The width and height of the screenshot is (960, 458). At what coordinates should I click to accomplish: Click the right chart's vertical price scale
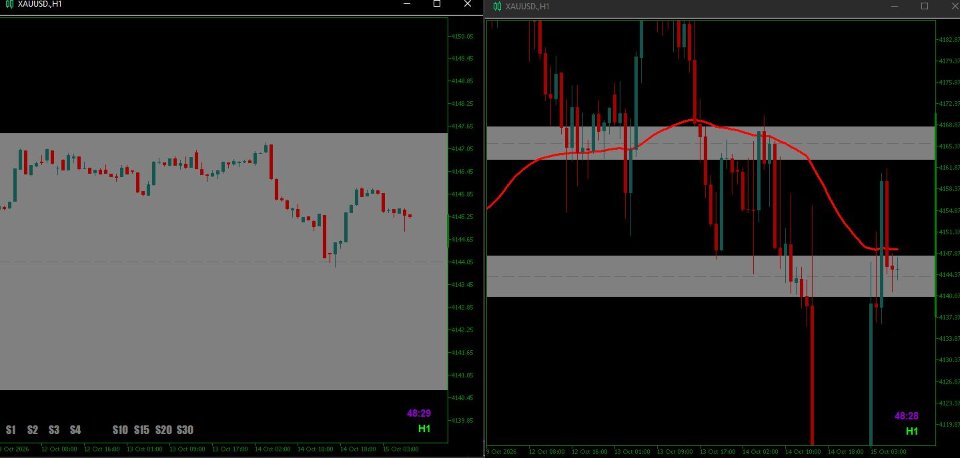(x=948, y=231)
